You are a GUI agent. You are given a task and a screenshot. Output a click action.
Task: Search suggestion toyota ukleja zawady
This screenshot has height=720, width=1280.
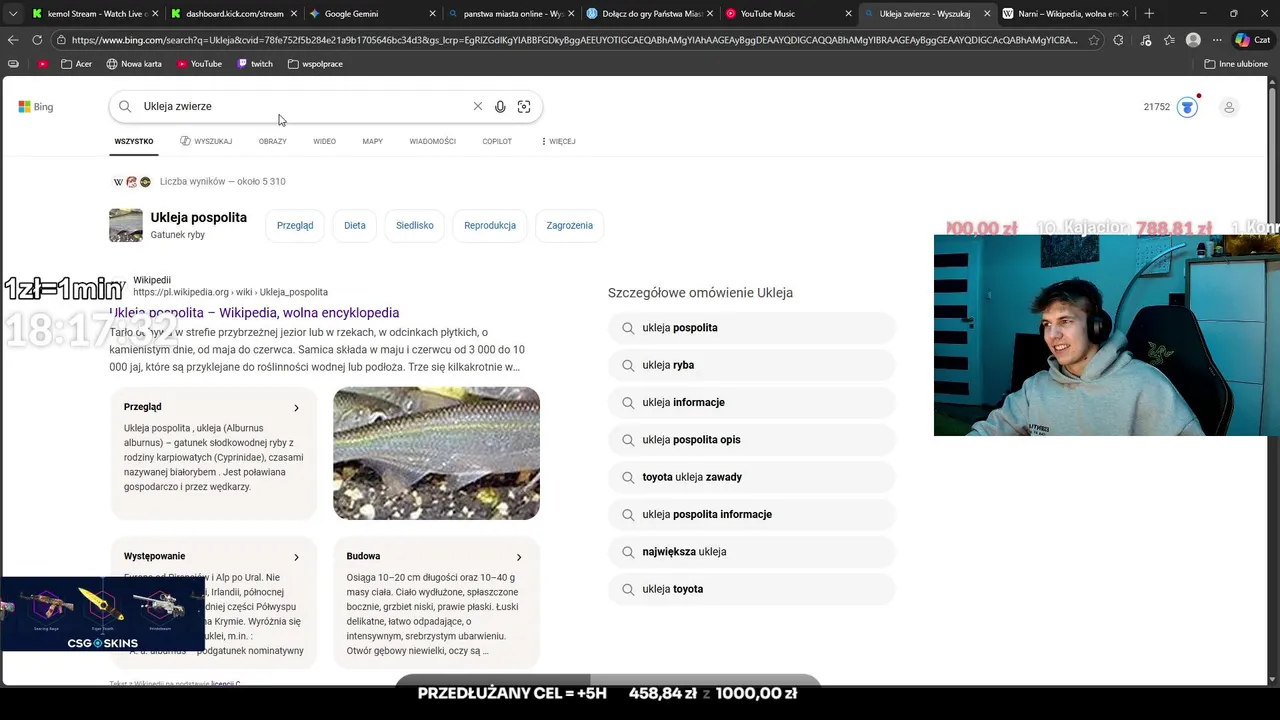pos(752,477)
